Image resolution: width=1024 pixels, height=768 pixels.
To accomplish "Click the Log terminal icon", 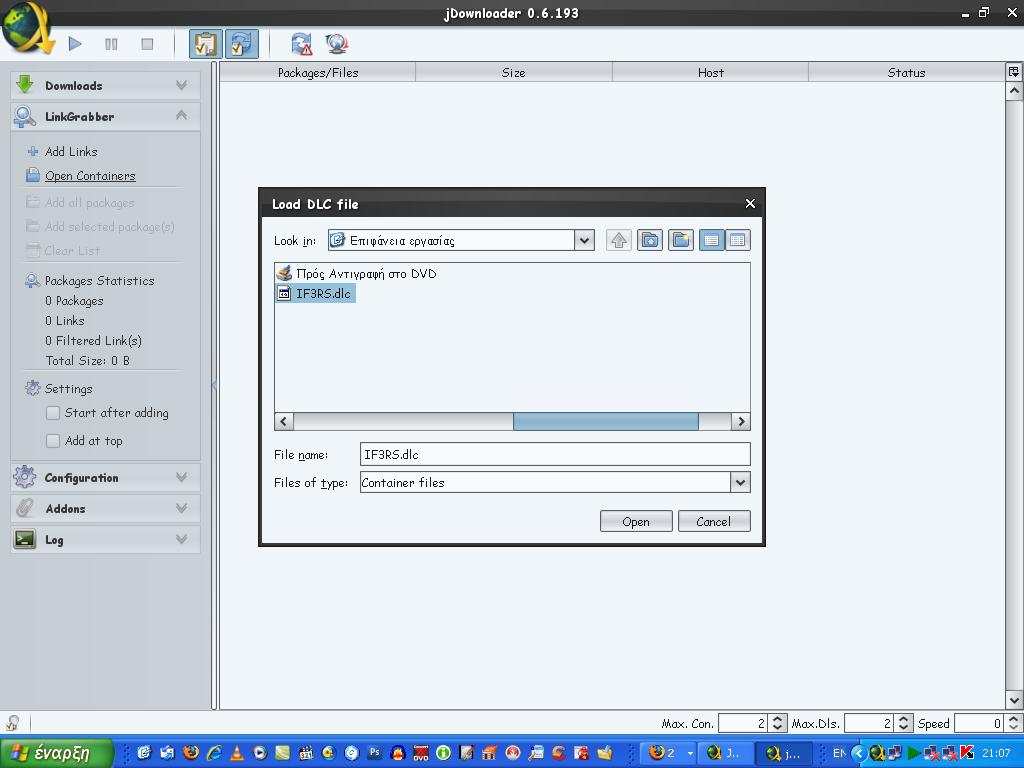I will pyautogui.click(x=25, y=539).
